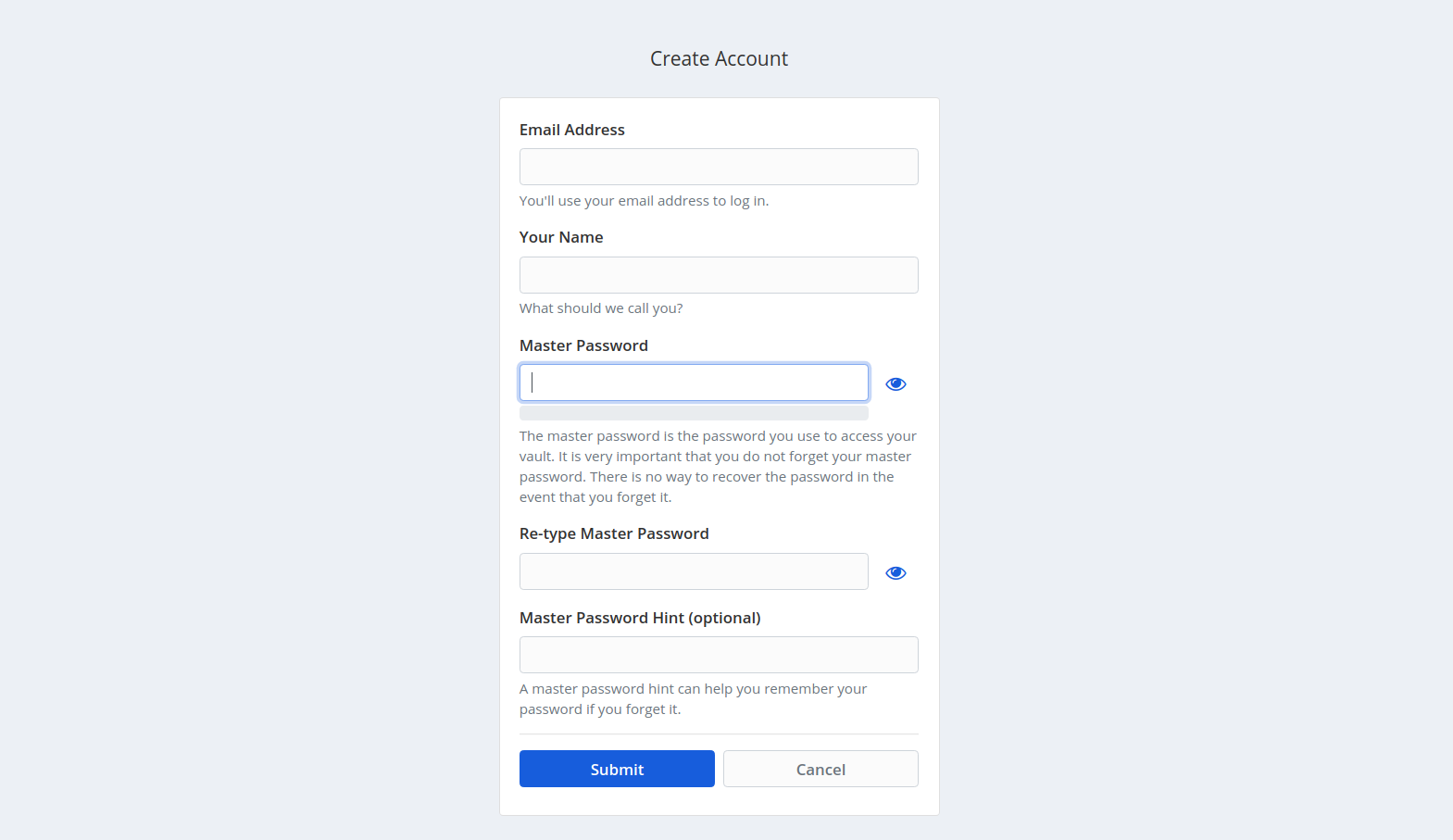This screenshot has width=1453, height=840.
Task: Click the "What should we call you?" text
Action: coord(601,308)
